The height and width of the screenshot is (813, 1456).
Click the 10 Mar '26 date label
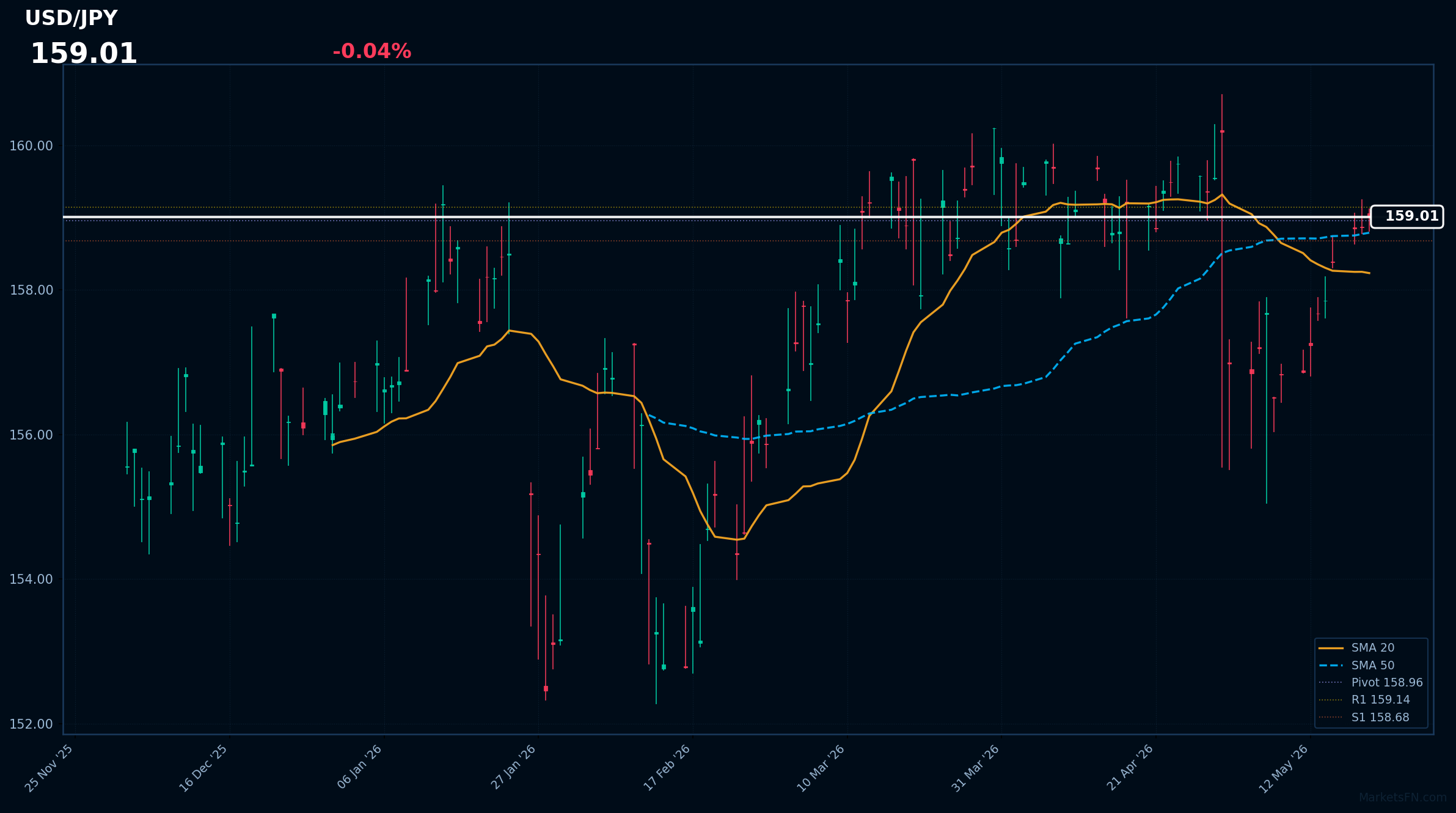point(822,768)
